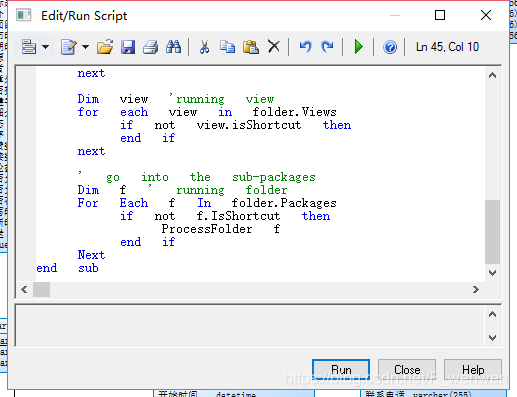
Task: Open the editor menu icon in toolbar
Action: pyautogui.click(x=29, y=47)
